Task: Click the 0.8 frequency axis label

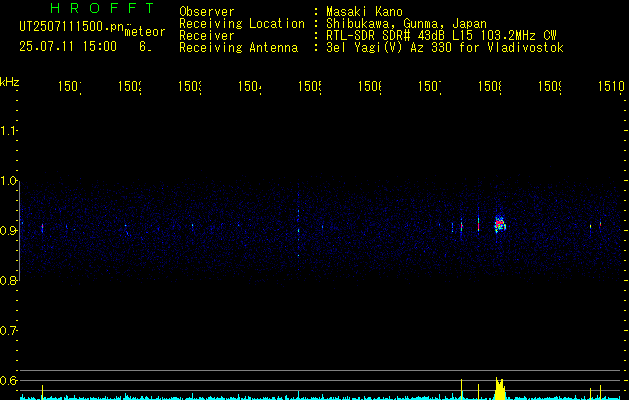Action: [8, 281]
